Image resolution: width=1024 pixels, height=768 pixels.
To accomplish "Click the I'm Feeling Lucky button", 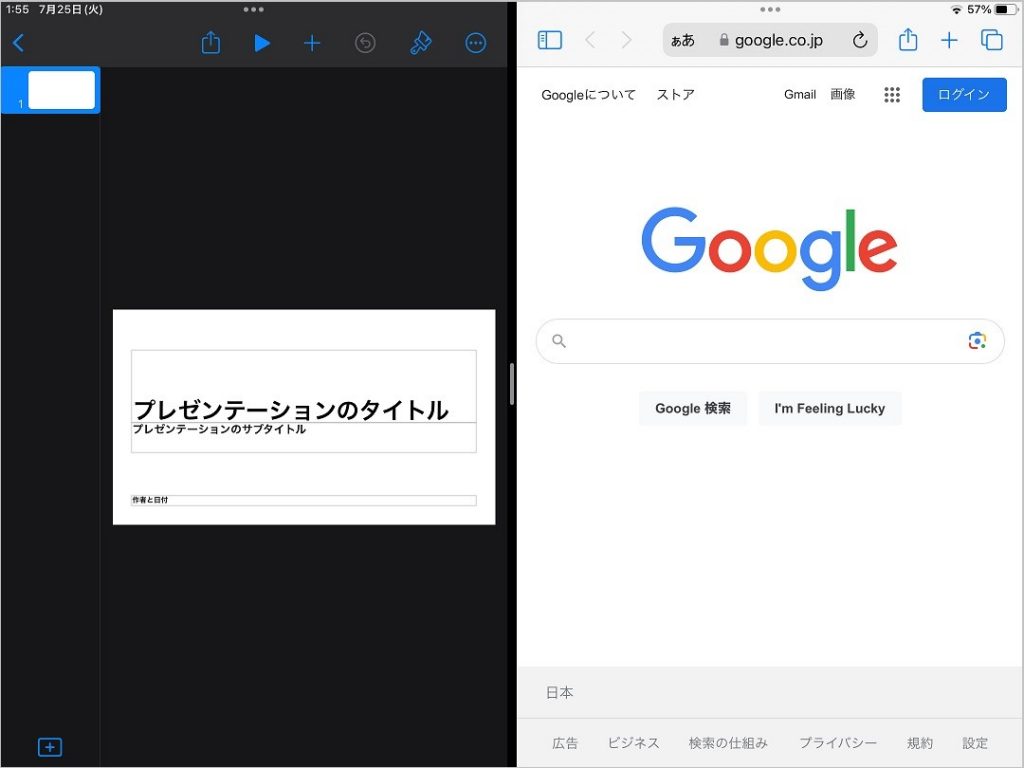I will [x=831, y=408].
